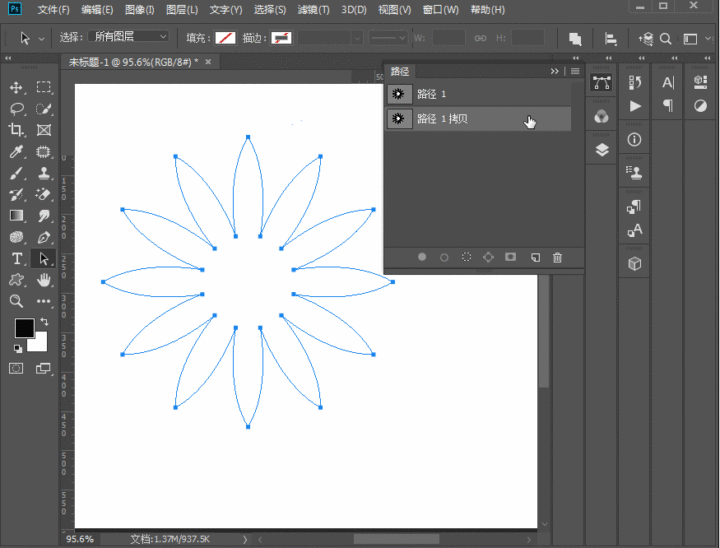Click the fill color swatch 填充
The width and height of the screenshot is (720, 548).
click(x=225, y=38)
